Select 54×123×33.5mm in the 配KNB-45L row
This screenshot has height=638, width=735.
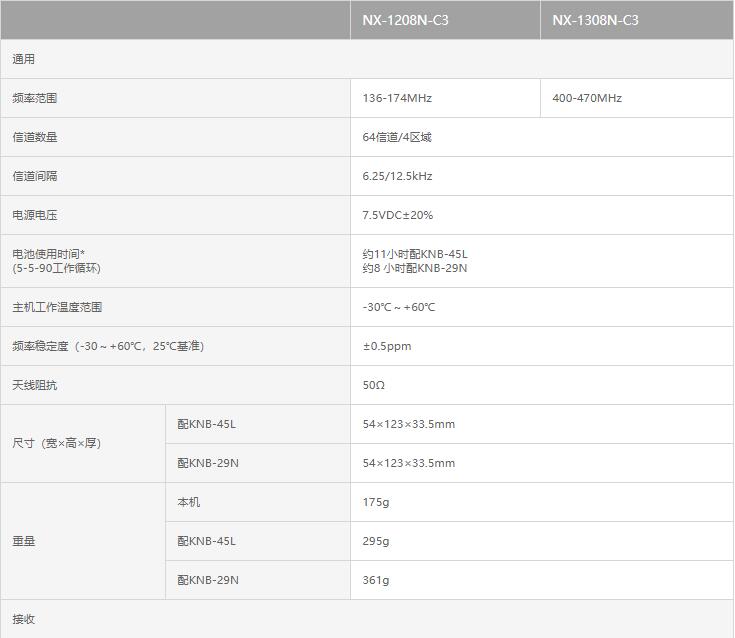point(408,424)
